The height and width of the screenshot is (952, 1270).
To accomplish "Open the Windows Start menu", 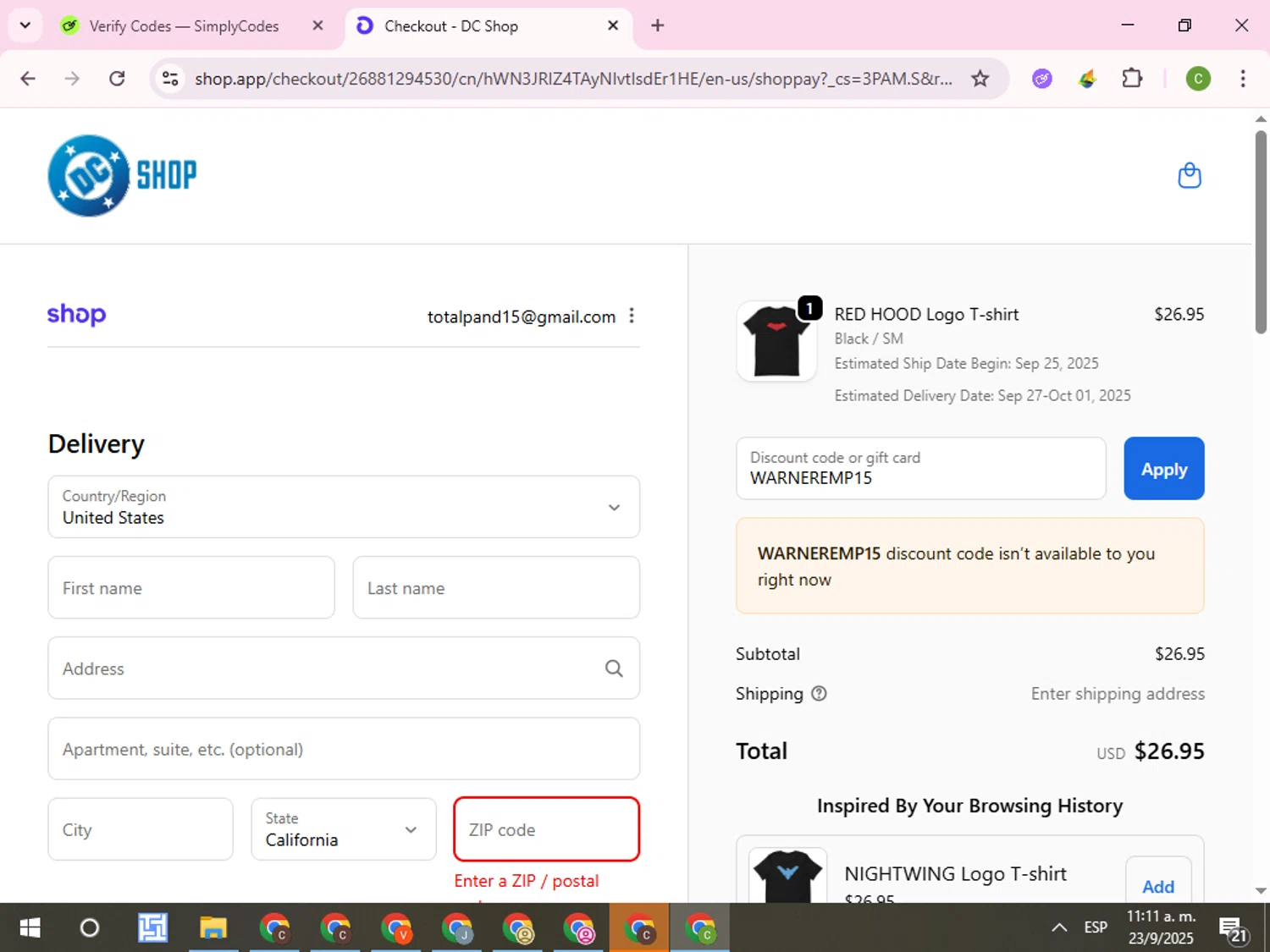I will pos(30,928).
